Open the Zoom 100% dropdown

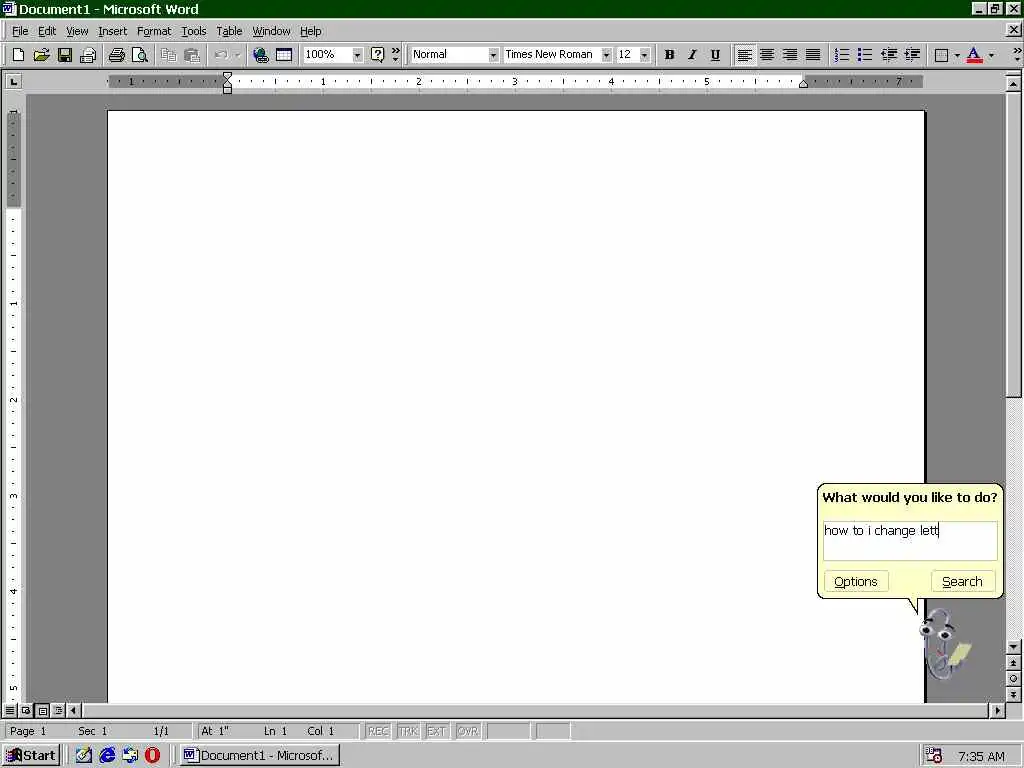point(357,55)
